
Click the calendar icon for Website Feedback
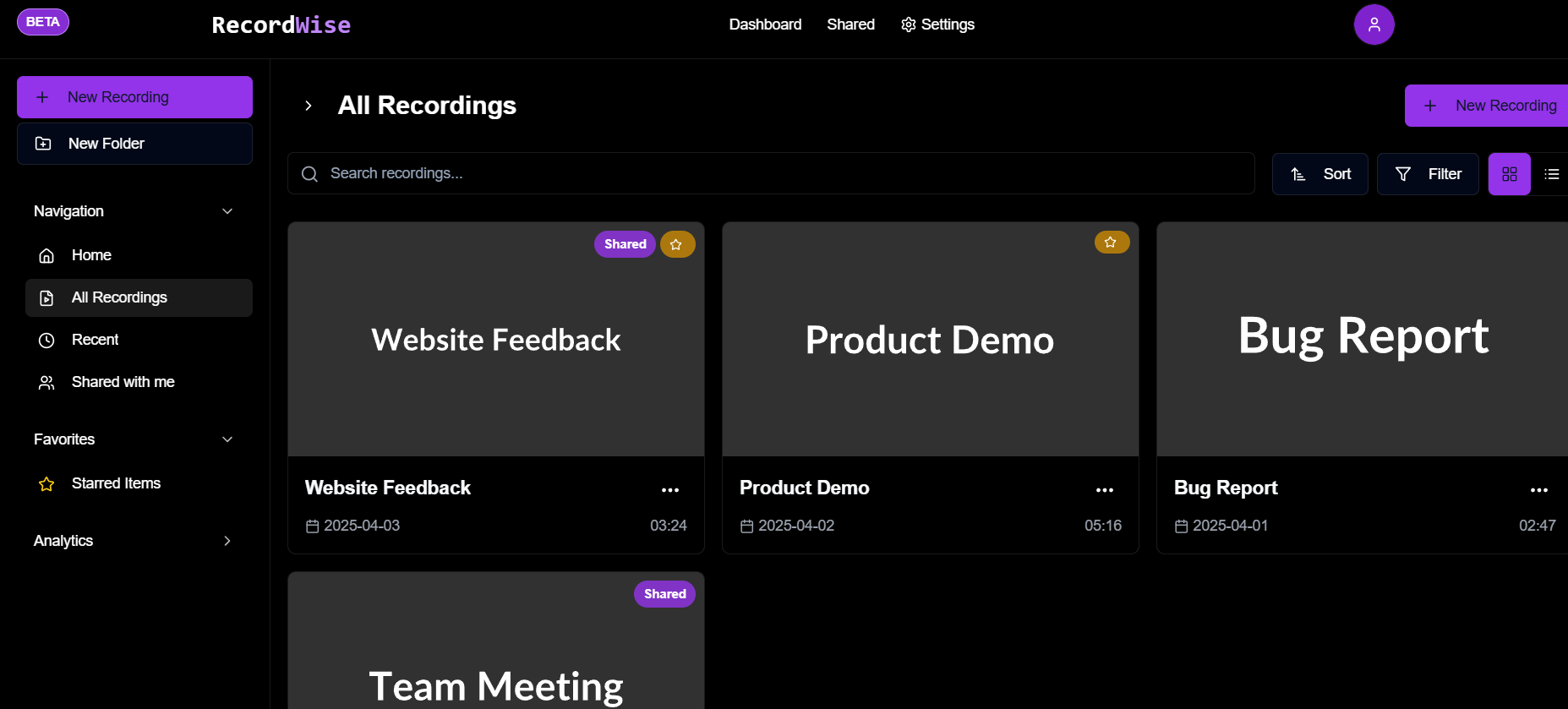coord(312,526)
